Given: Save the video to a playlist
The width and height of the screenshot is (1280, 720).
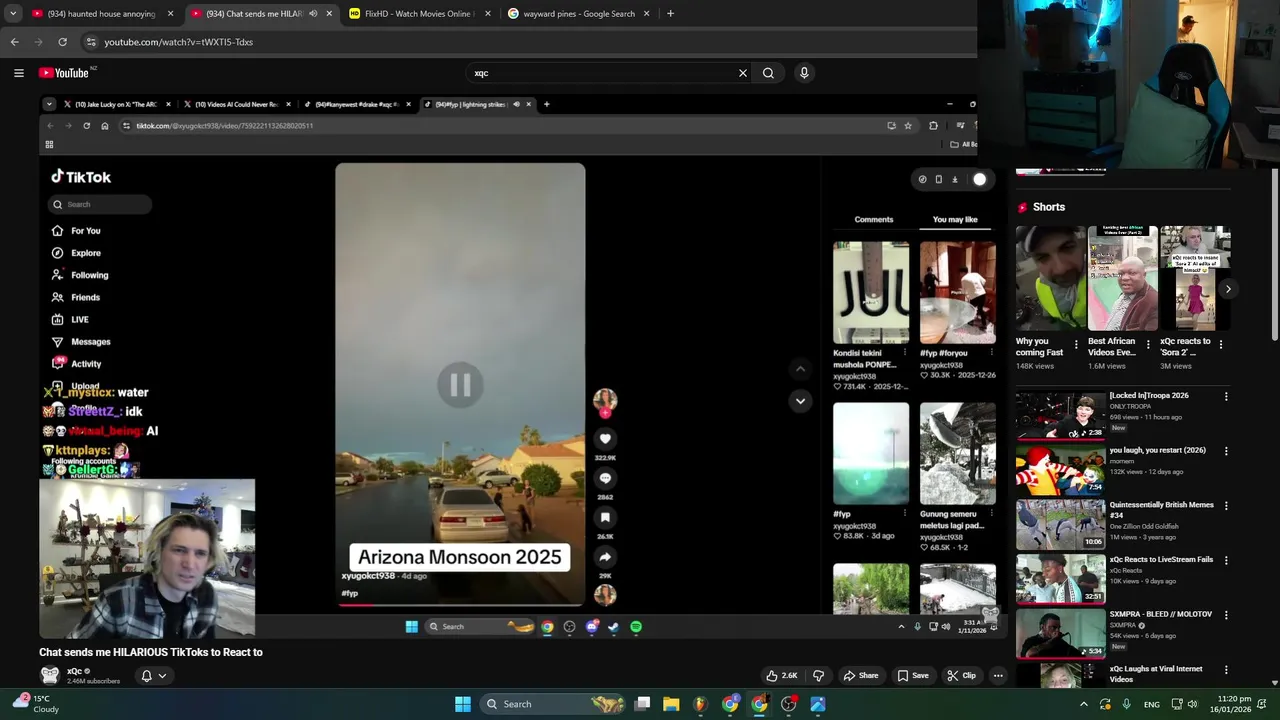Looking at the screenshot, I should (x=912, y=675).
